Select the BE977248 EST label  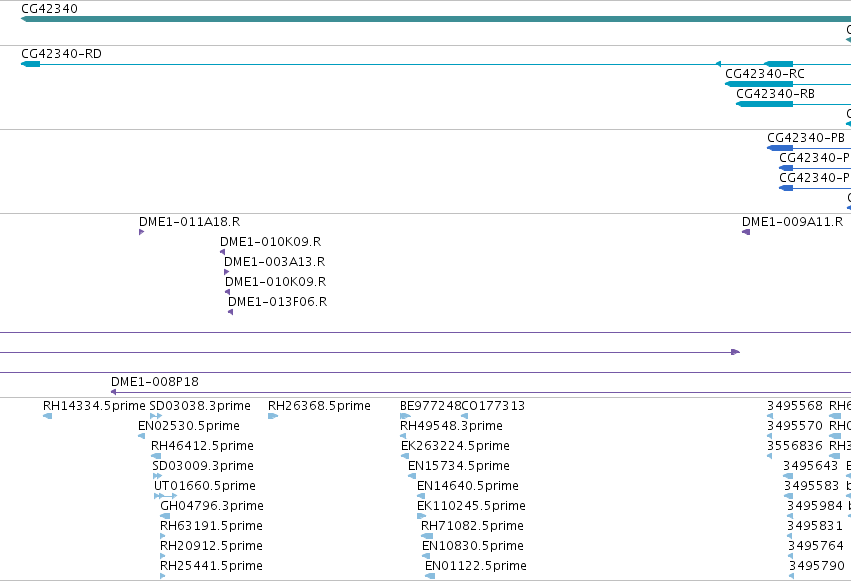tap(430, 406)
